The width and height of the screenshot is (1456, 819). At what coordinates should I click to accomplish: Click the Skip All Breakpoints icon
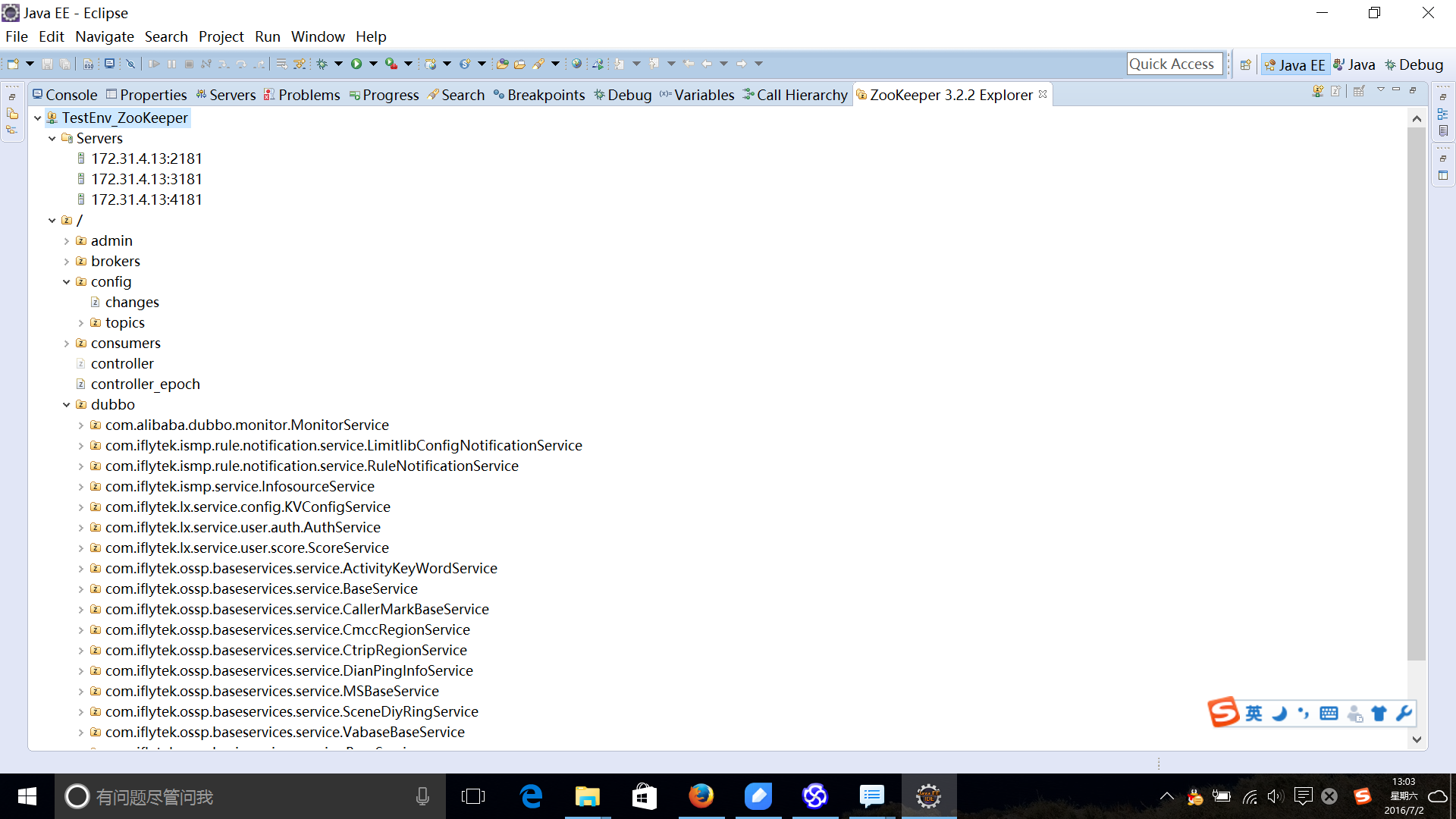point(130,64)
